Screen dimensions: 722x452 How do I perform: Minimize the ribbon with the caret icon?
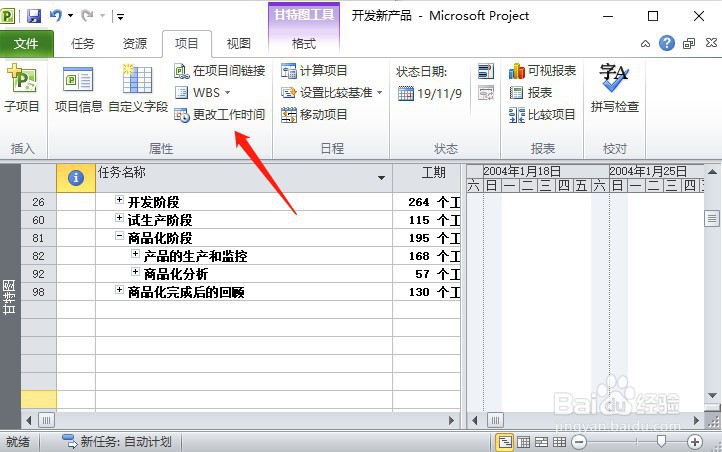pyautogui.click(x=645, y=44)
